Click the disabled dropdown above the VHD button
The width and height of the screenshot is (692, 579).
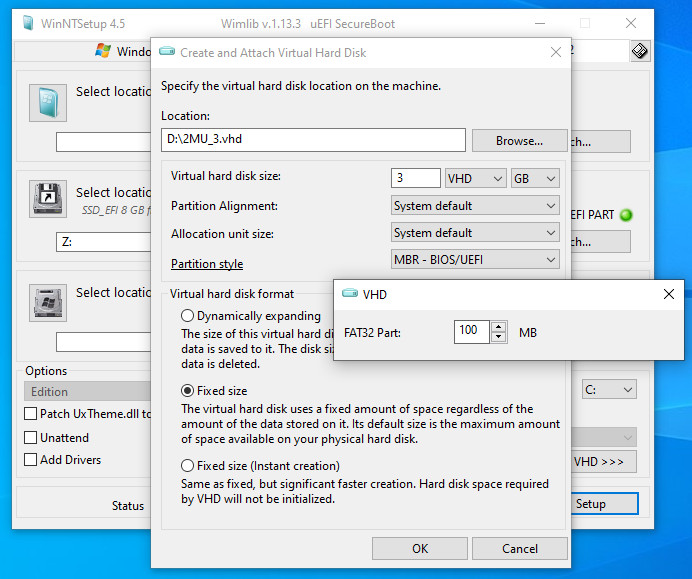click(604, 437)
